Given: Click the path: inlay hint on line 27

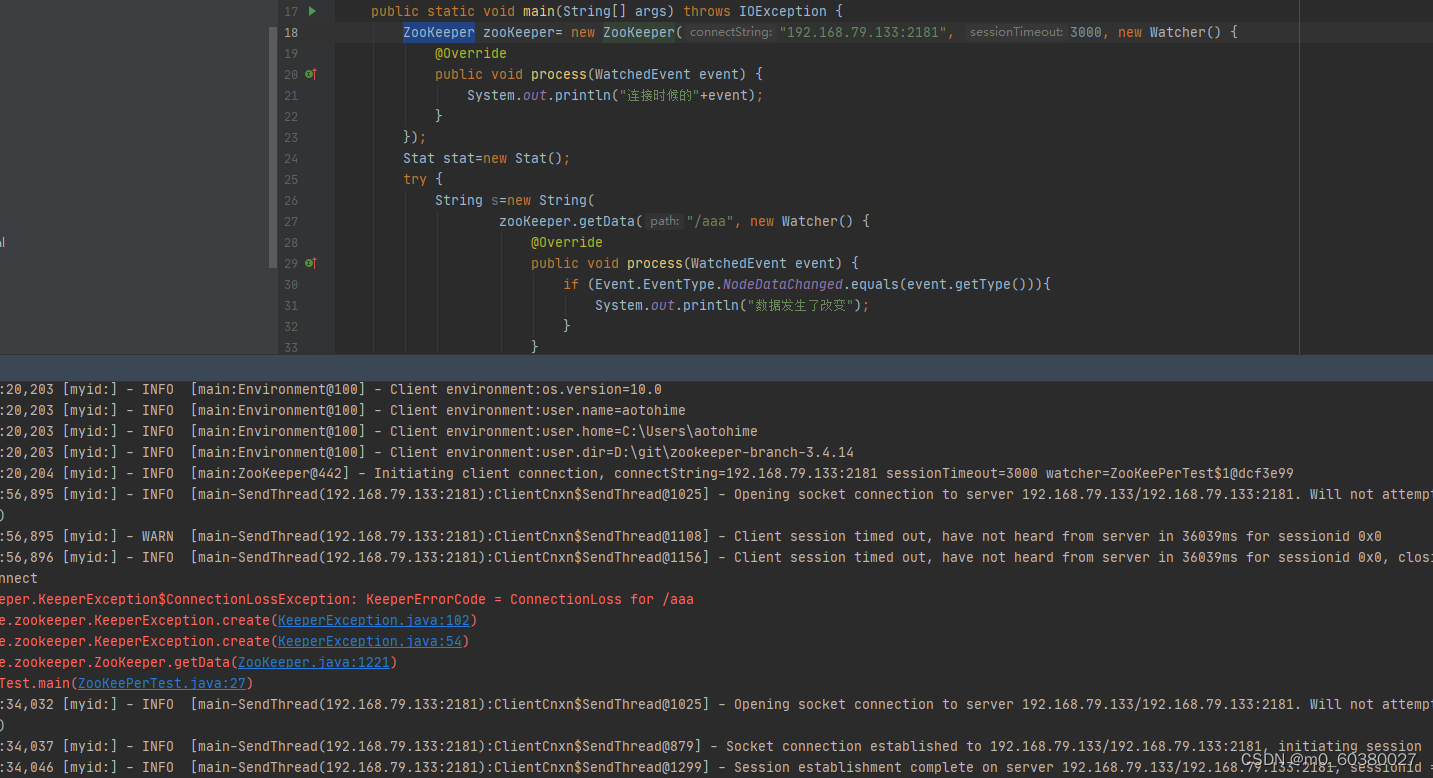Looking at the screenshot, I should coord(663,220).
